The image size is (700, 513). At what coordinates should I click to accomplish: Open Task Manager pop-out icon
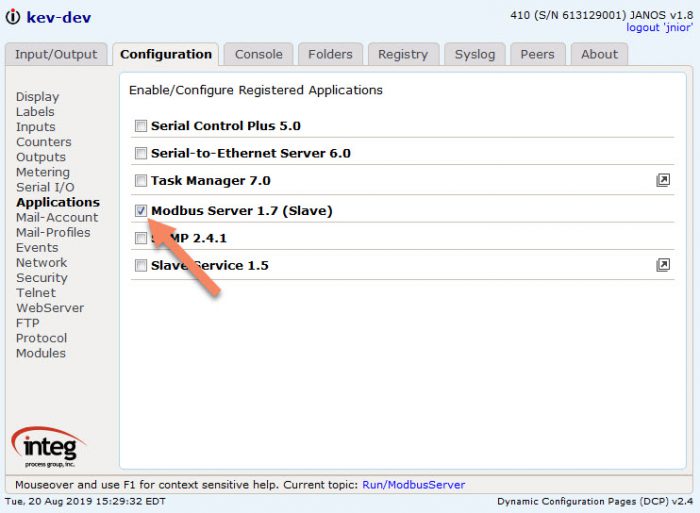[x=663, y=180]
